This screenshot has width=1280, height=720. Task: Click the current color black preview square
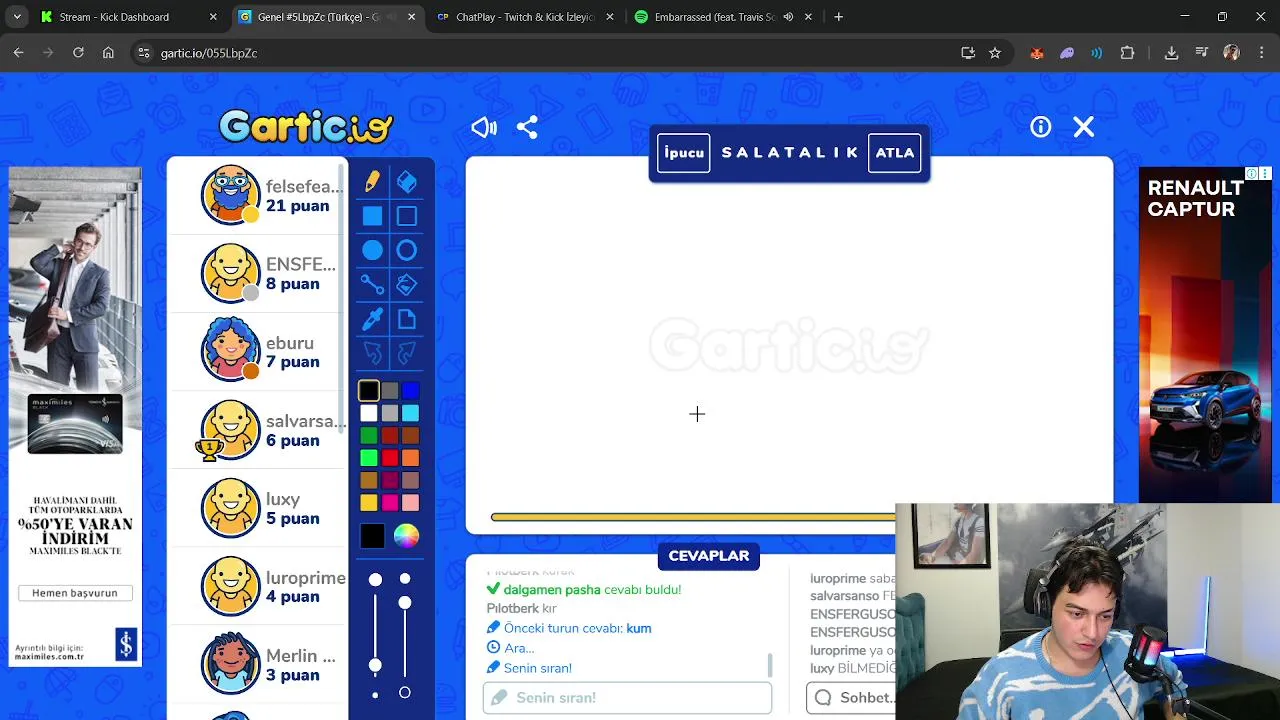click(372, 536)
